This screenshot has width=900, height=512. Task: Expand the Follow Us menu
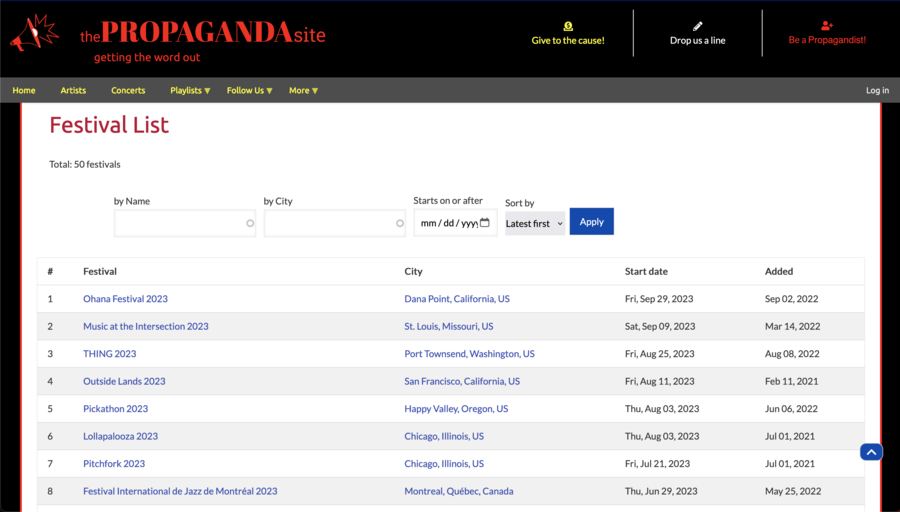coord(249,90)
